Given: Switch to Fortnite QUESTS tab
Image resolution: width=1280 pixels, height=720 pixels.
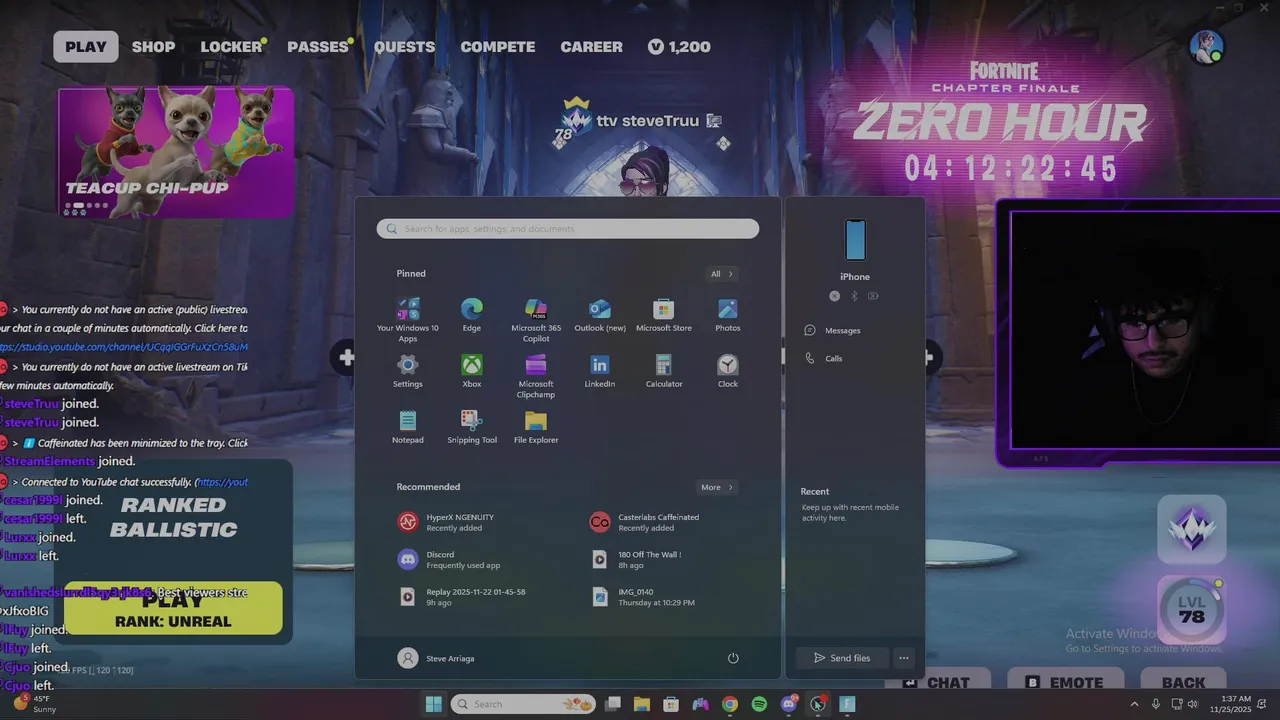Looking at the screenshot, I should click(x=404, y=47).
